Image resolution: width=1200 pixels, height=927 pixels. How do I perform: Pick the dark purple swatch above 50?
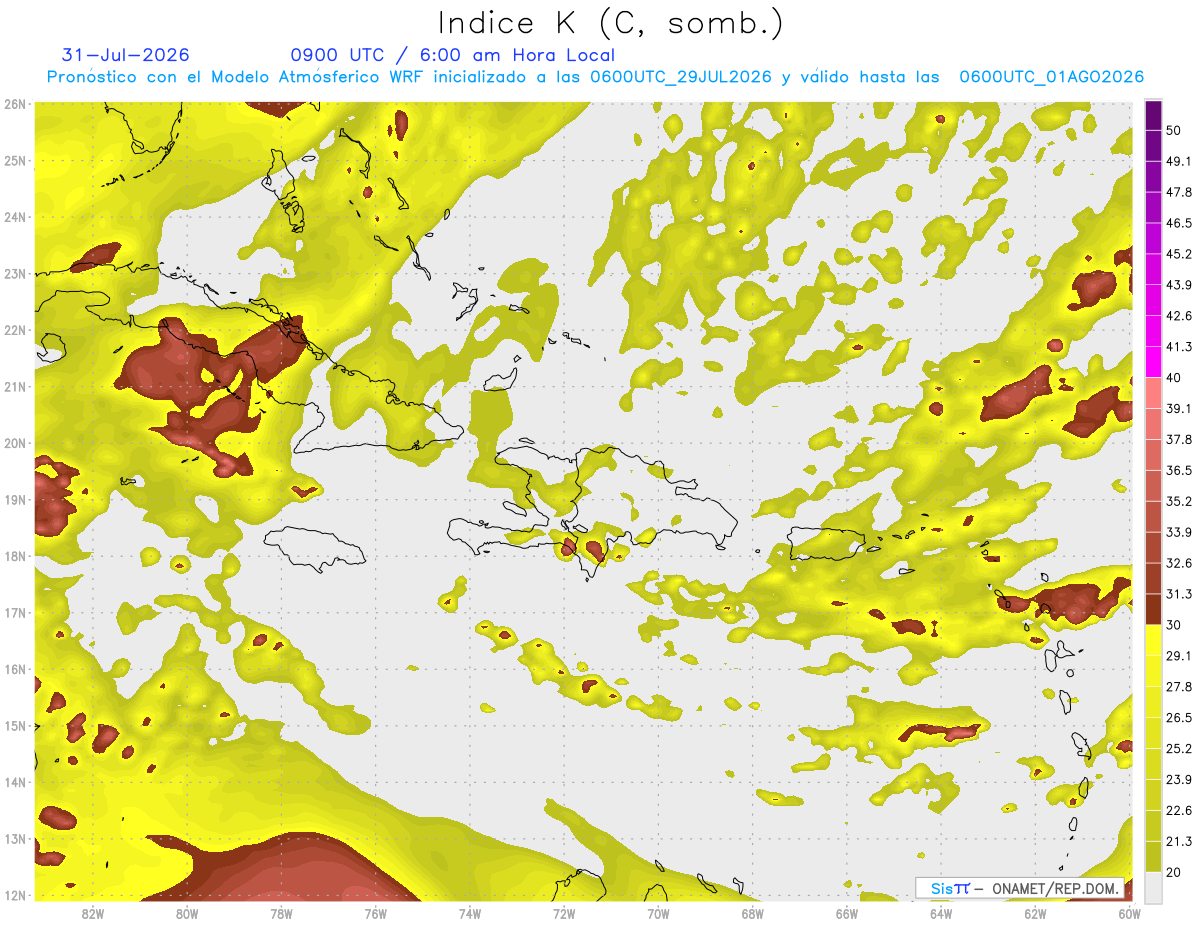1153,115
